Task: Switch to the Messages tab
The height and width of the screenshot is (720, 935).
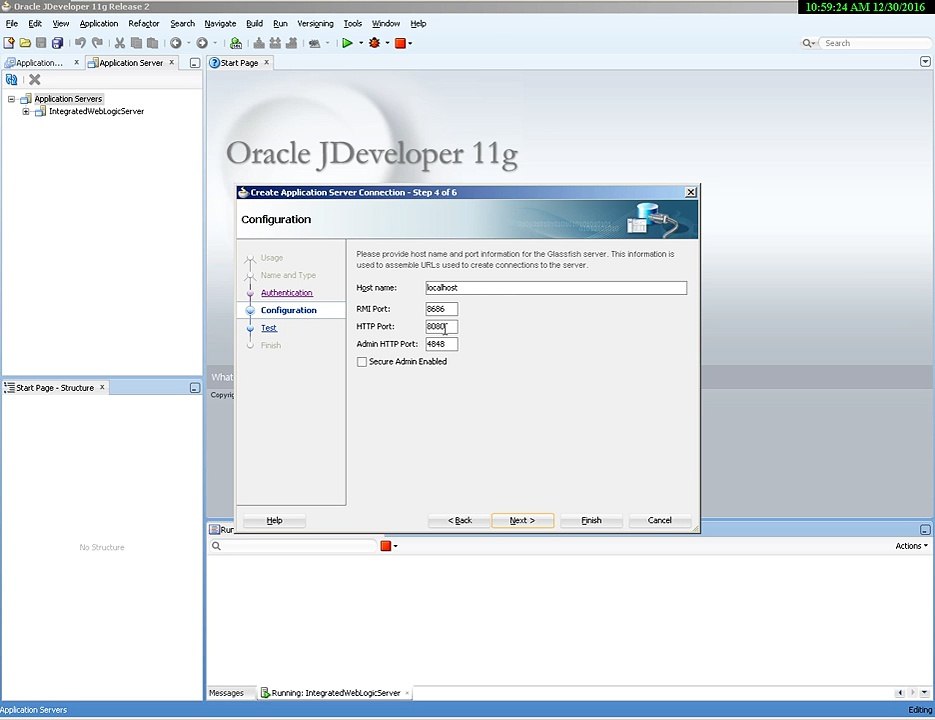Action: tap(226, 693)
